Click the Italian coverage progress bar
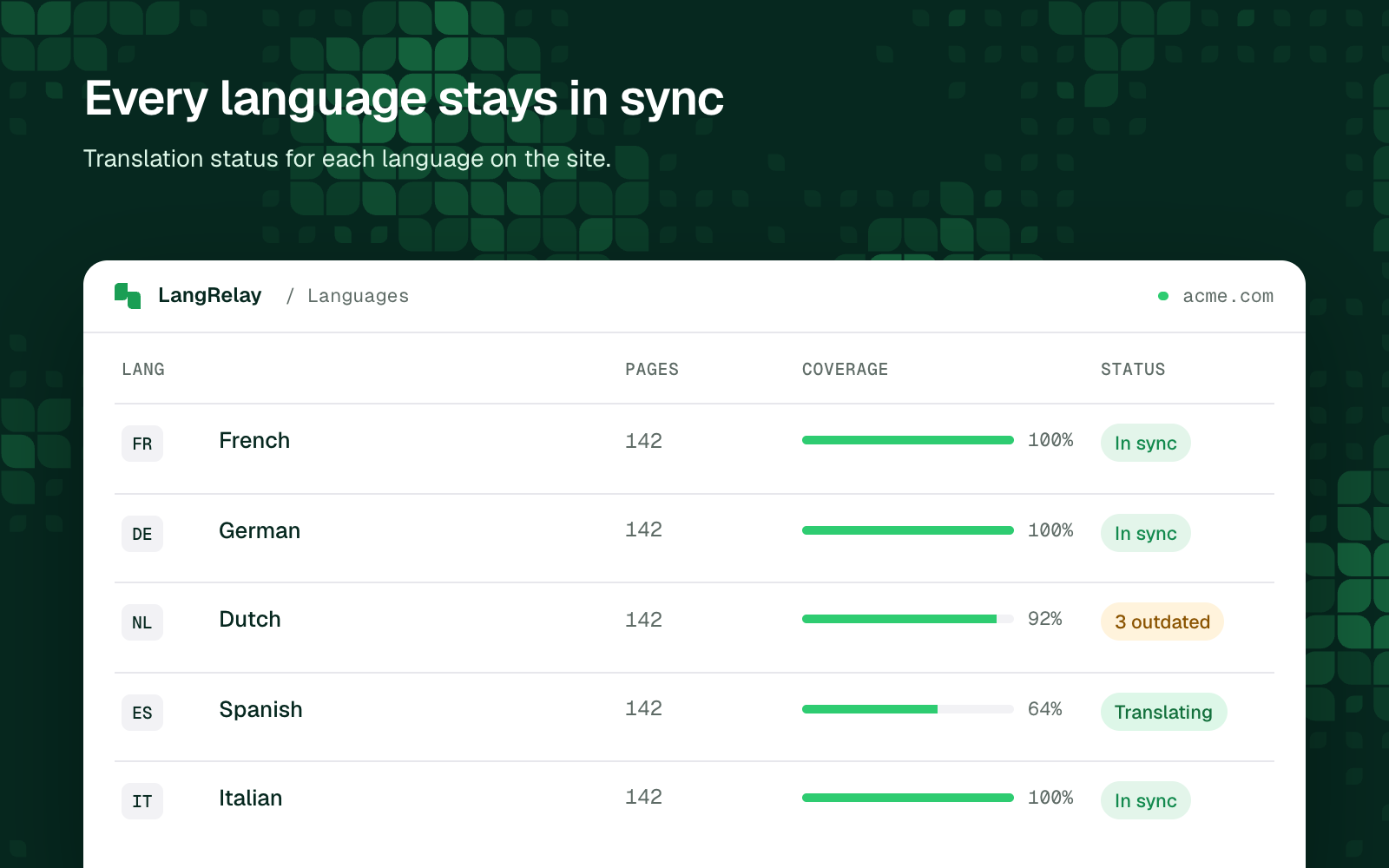The height and width of the screenshot is (868, 1389). coord(908,798)
